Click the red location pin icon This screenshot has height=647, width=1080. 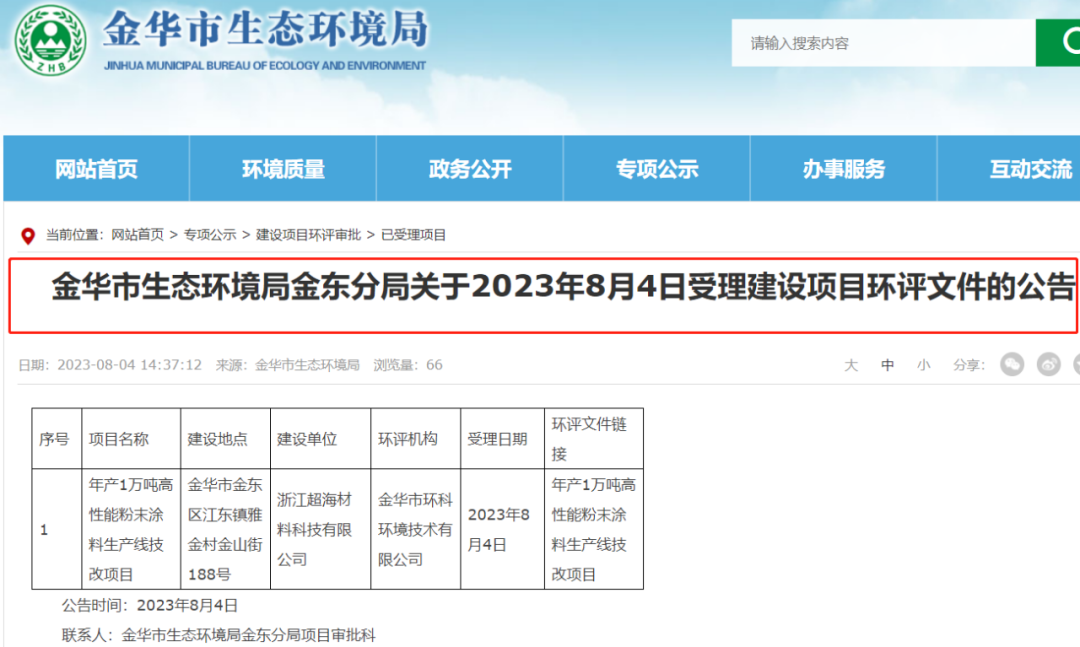pos(28,236)
